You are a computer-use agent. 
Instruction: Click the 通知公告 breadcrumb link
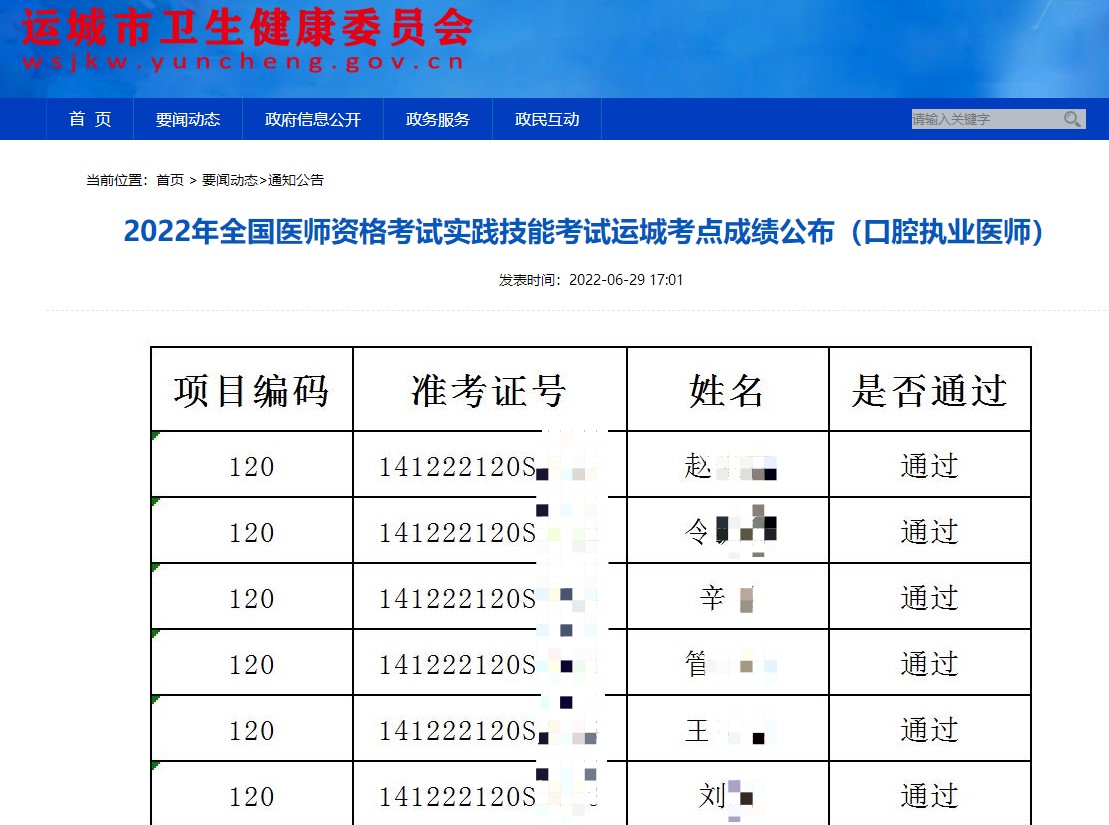[296, 180]
